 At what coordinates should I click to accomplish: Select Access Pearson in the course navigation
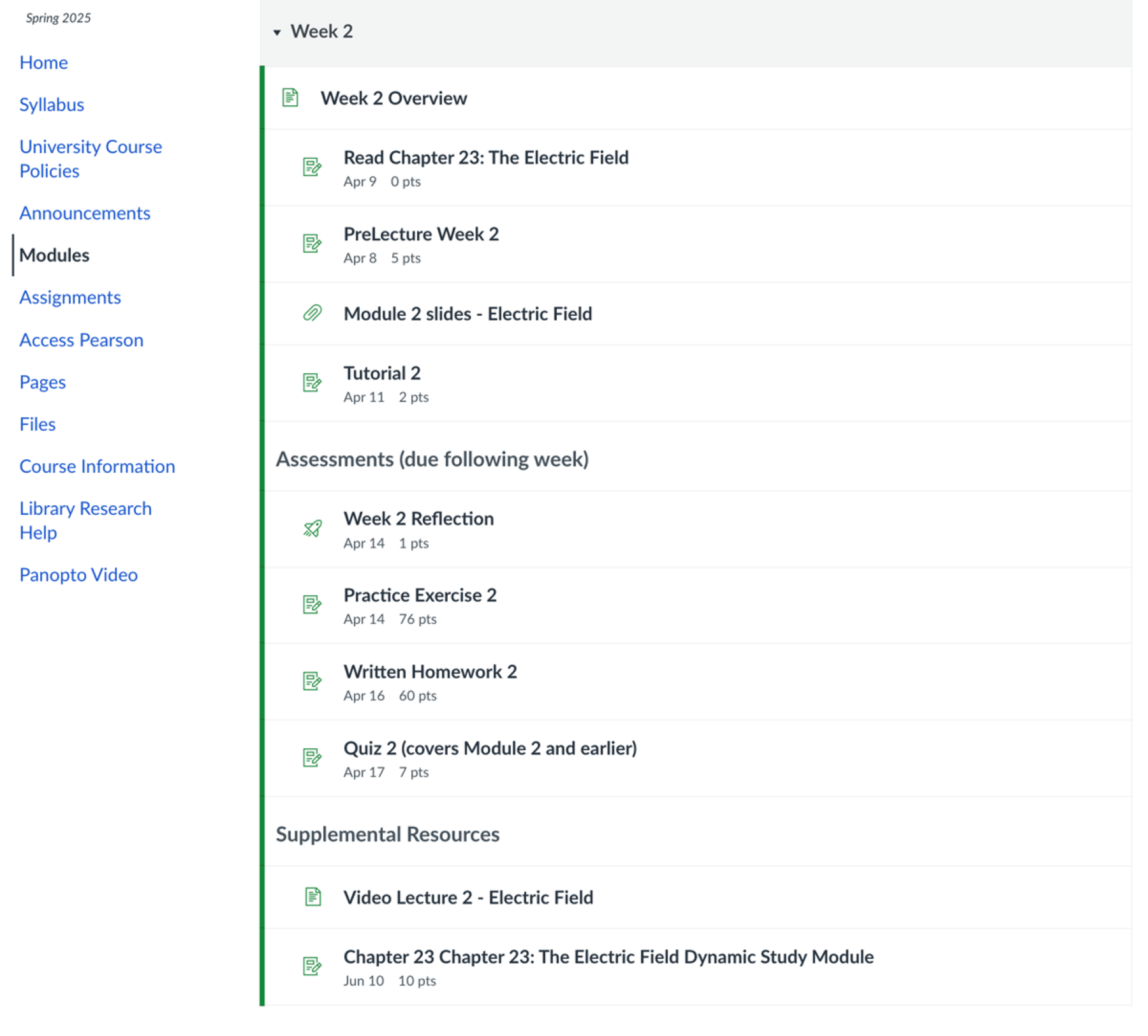pos(81,340)
